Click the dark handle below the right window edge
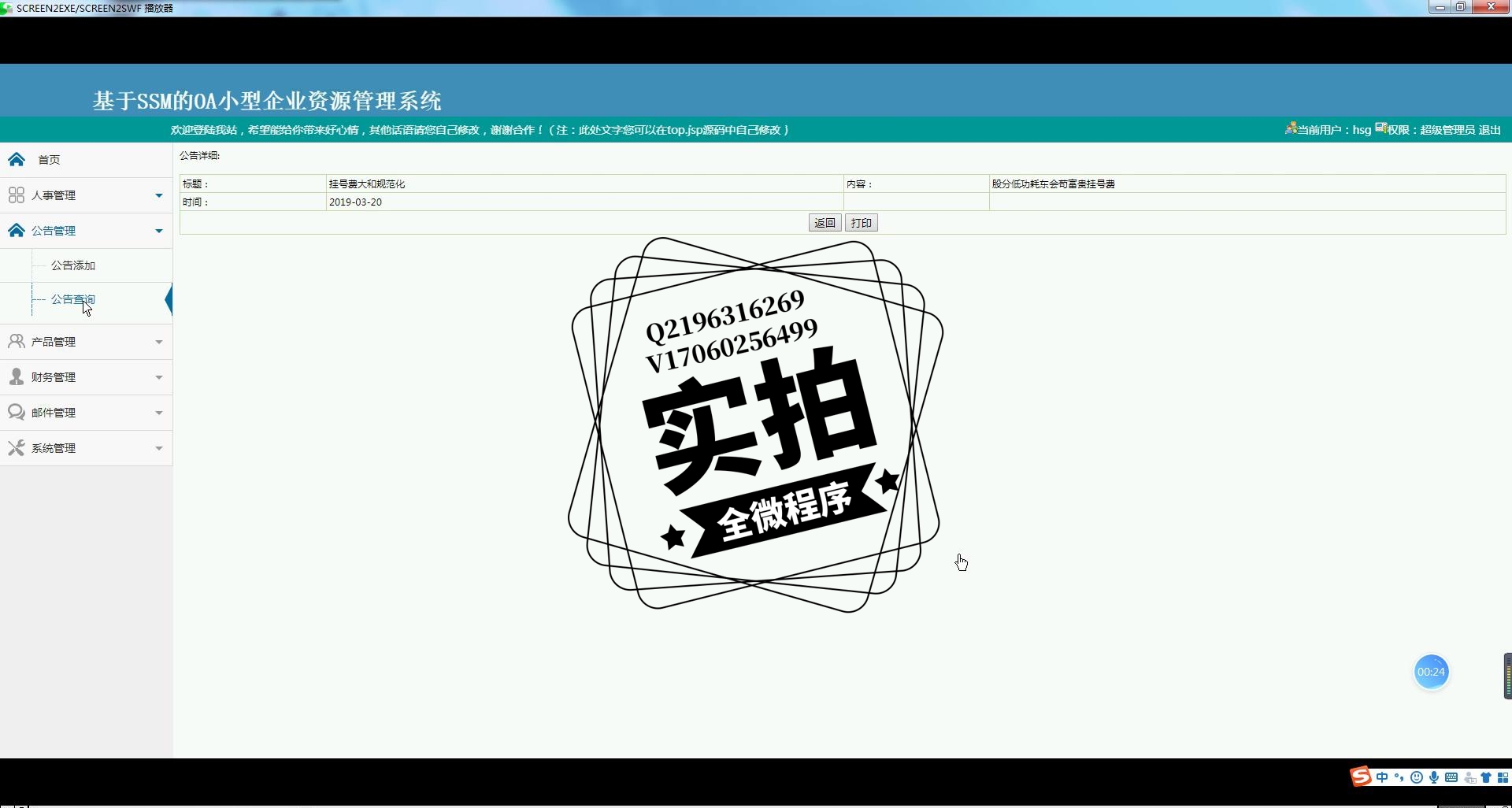This screenshot has height=808, width=1512. point(1507,676)
